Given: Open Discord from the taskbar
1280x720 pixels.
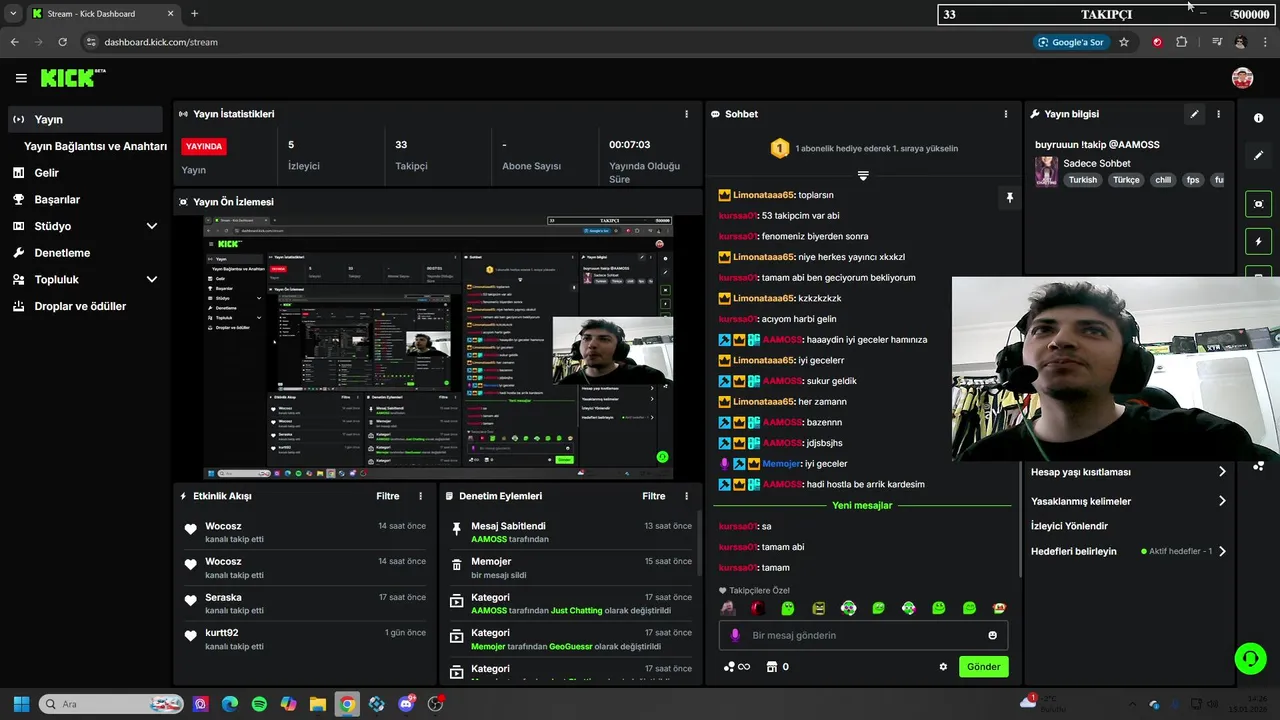Looking at the screenshot, I should [x=406, y=704].
